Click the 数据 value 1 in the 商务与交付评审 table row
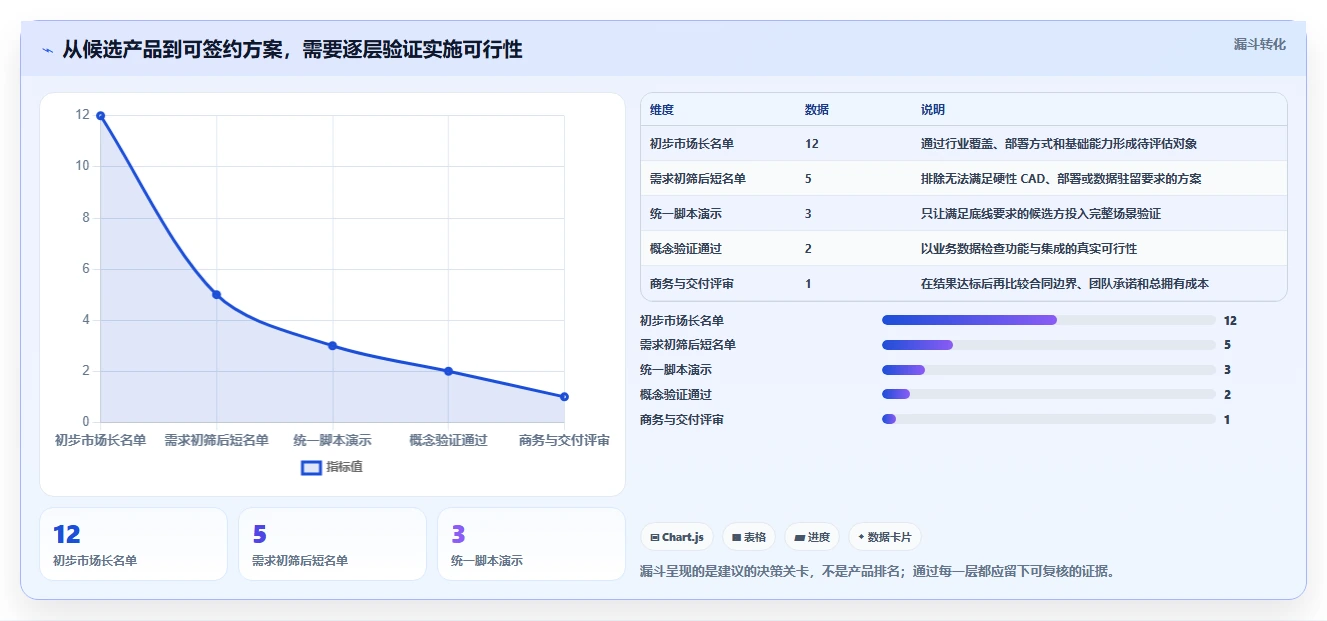Image resolution: width=1327 pixels, height=621 pixels. pos(808,284)
